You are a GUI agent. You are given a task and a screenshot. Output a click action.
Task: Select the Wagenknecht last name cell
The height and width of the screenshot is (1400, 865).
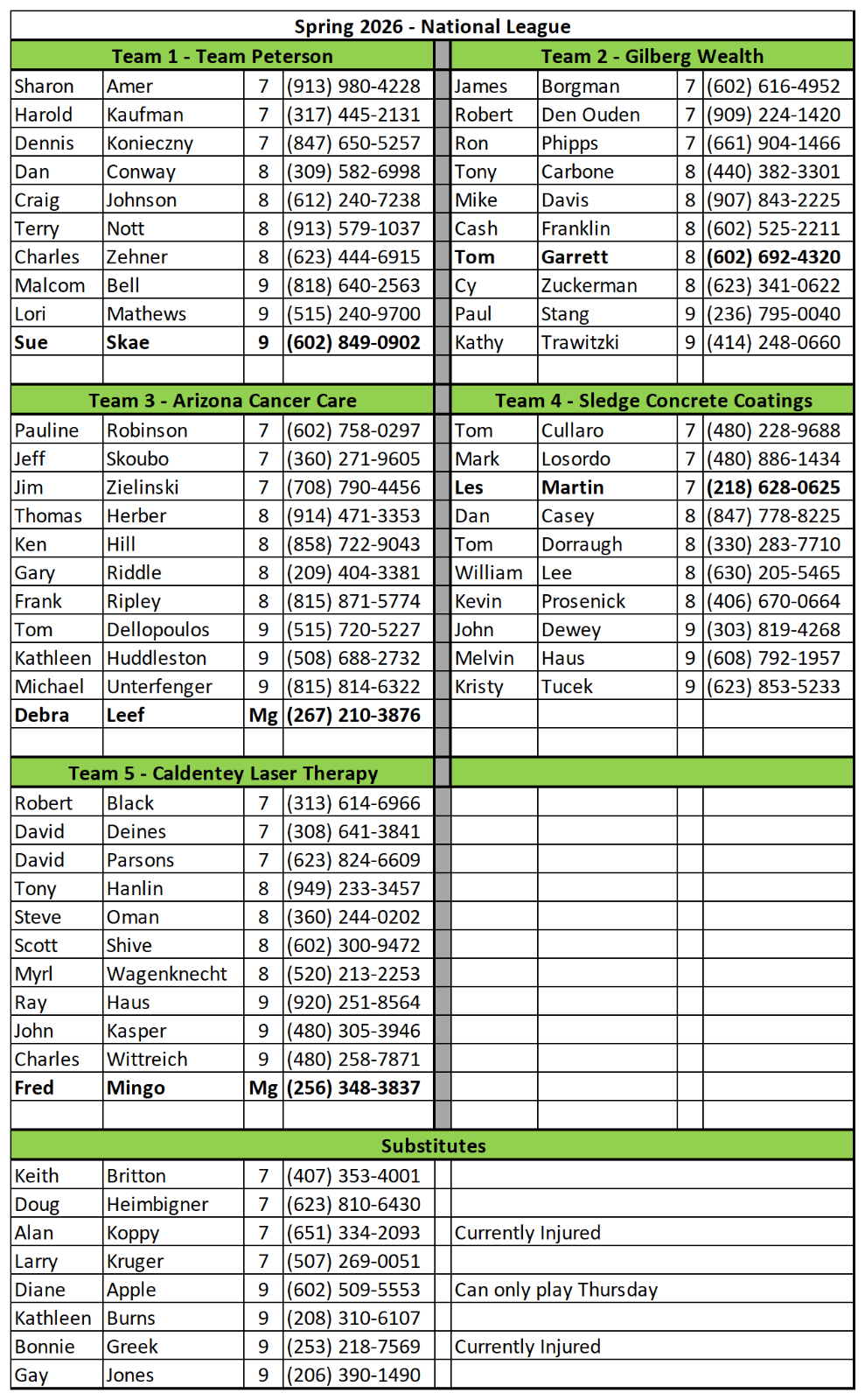coord(166,974)
